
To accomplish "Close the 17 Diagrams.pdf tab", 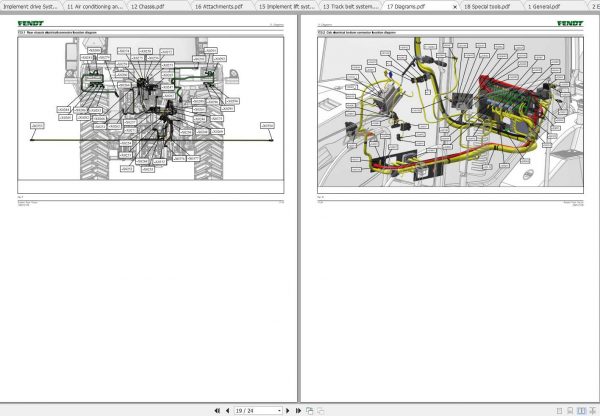I will 455,7.
